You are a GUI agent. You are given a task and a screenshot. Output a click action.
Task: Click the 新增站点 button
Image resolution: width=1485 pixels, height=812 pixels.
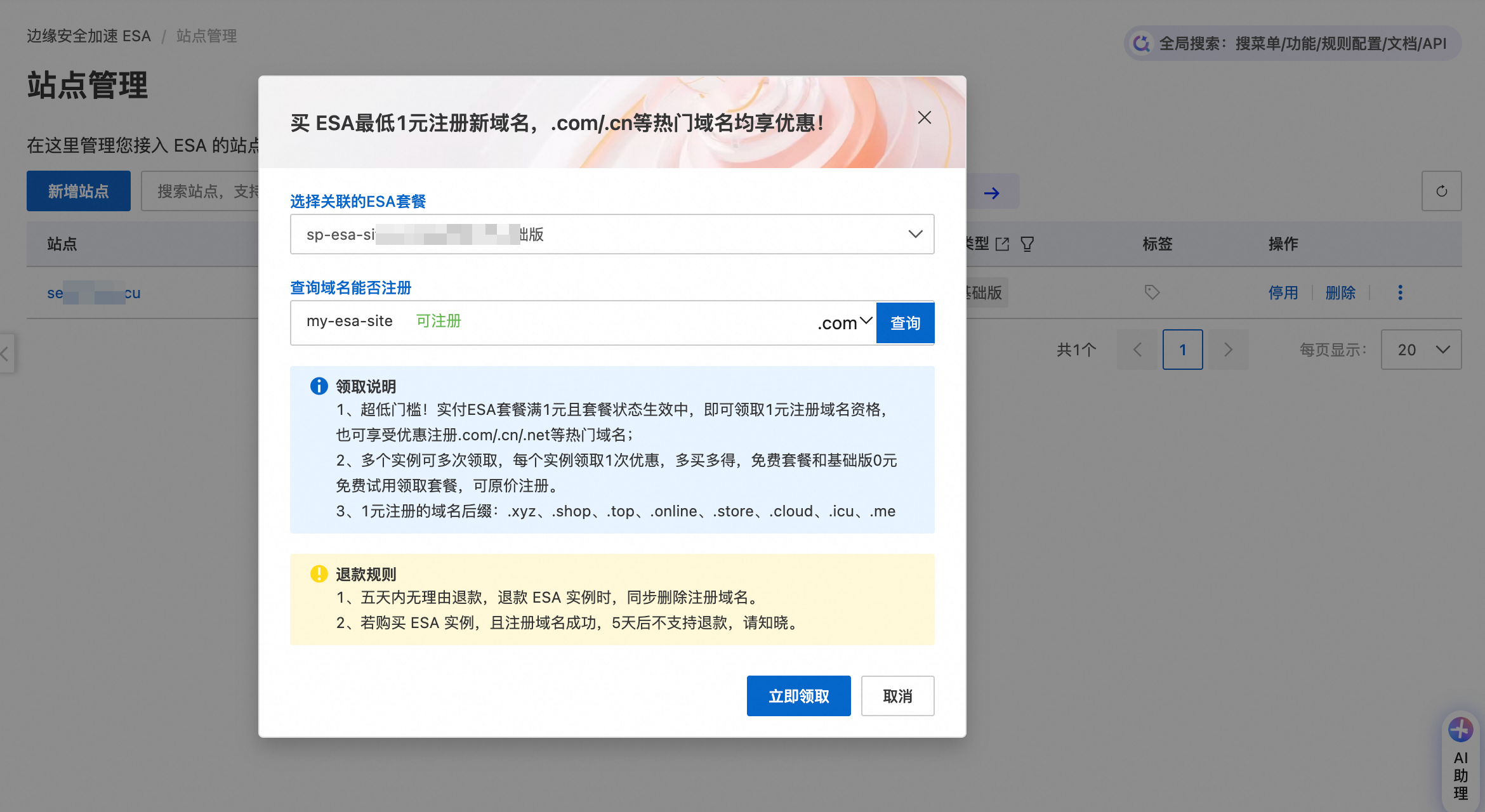coord(79,191)
